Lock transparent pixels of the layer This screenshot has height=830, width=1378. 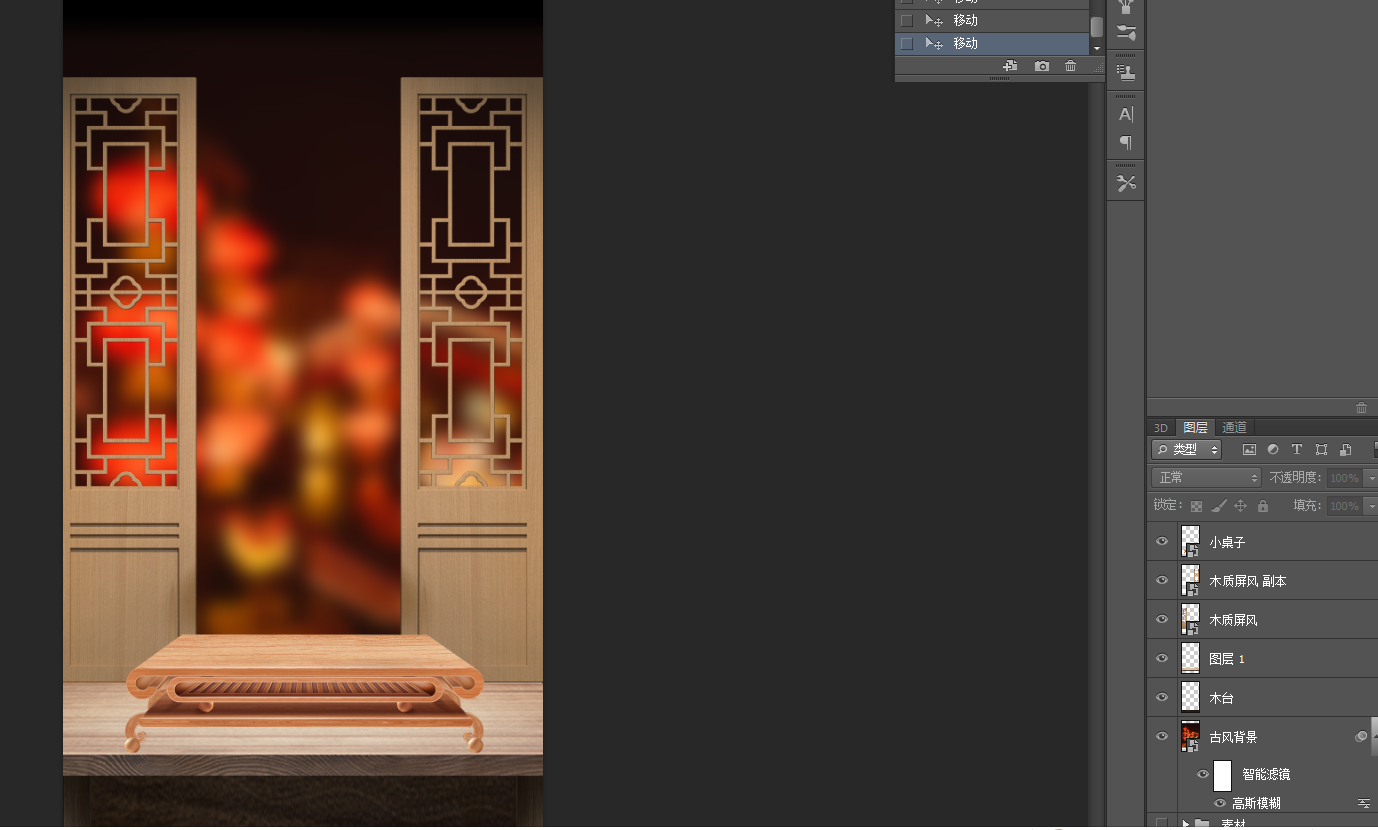coord(1196,506)
